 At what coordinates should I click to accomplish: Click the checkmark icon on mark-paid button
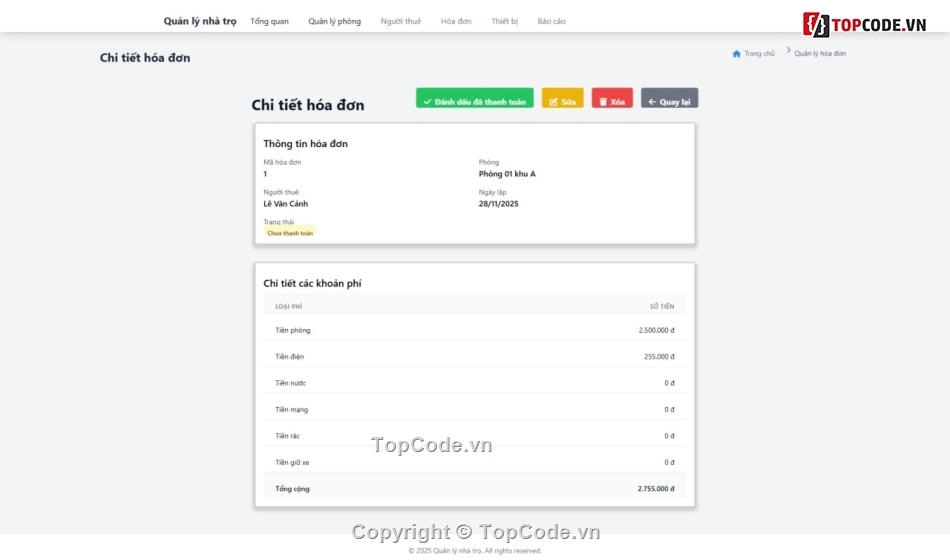click(427, 102)
